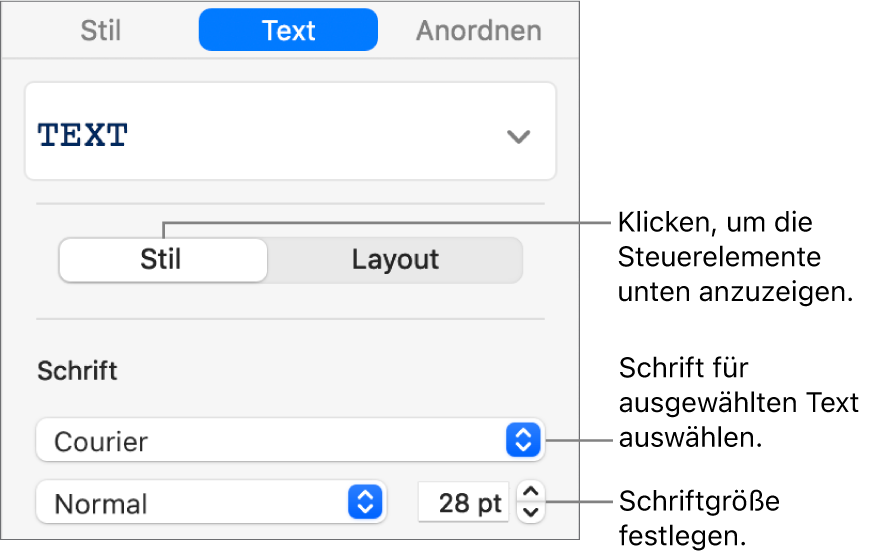Click the blue arrows beside Courier
The image size is (873, 558).
click(524, 440)
